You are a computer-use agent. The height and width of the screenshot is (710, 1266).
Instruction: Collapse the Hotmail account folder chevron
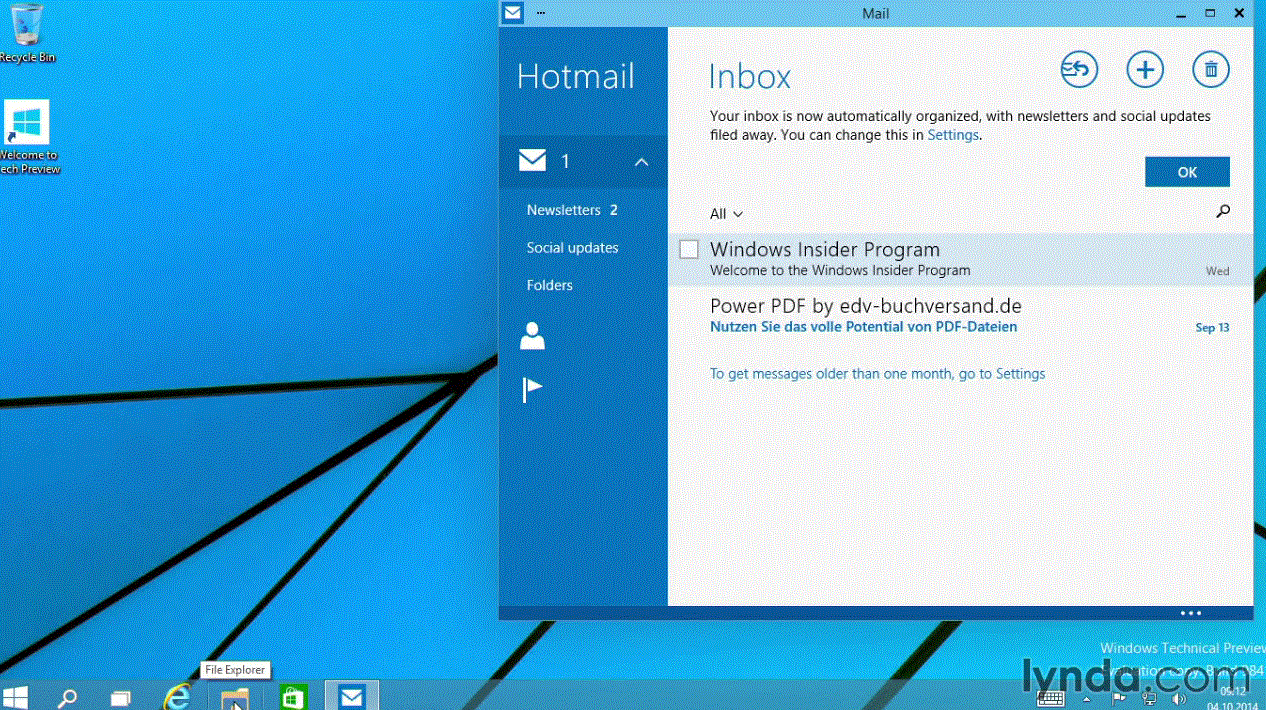coord(642,162)
